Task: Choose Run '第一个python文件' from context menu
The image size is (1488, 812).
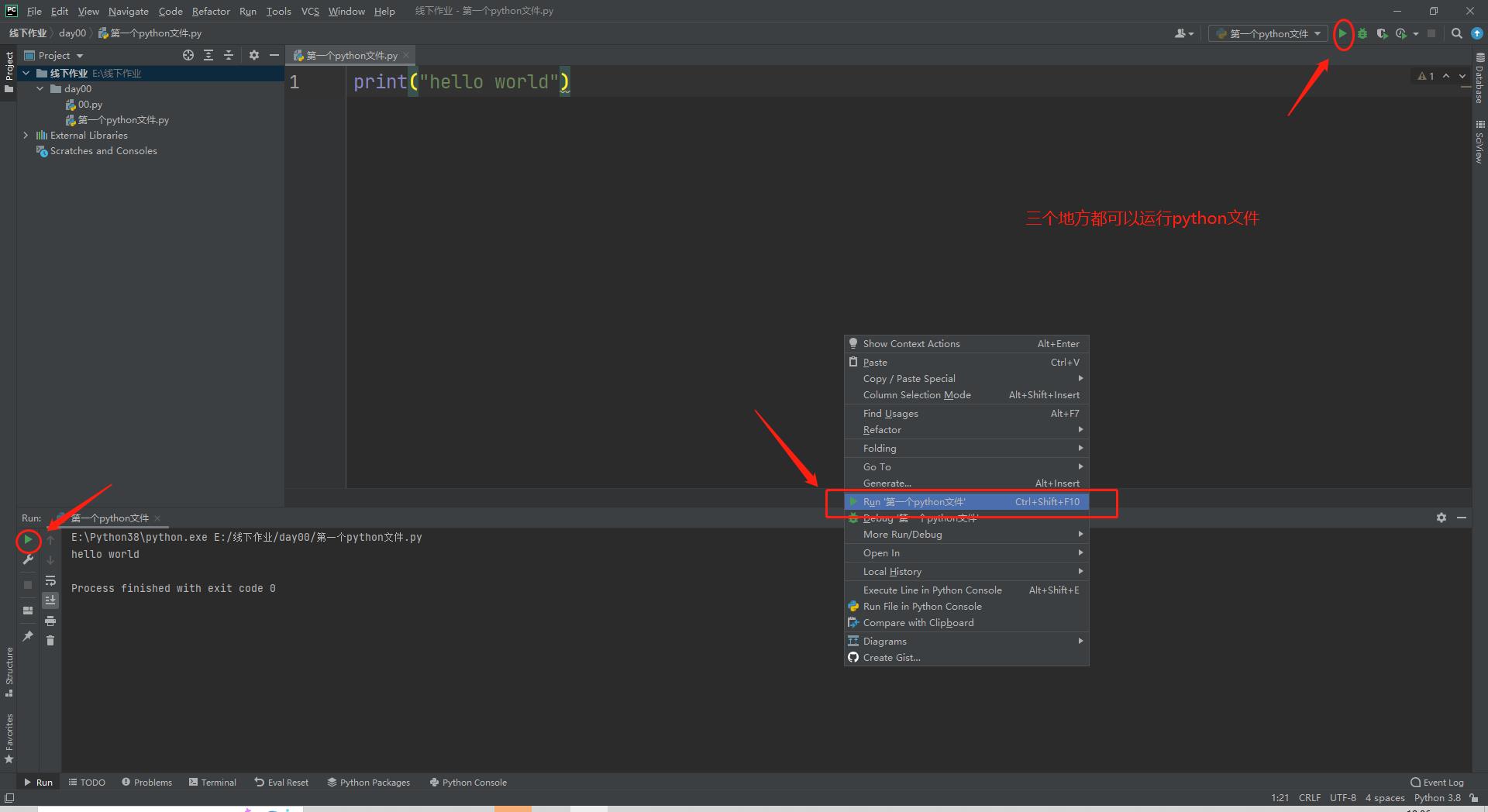Action: click(x=966, y=501)
